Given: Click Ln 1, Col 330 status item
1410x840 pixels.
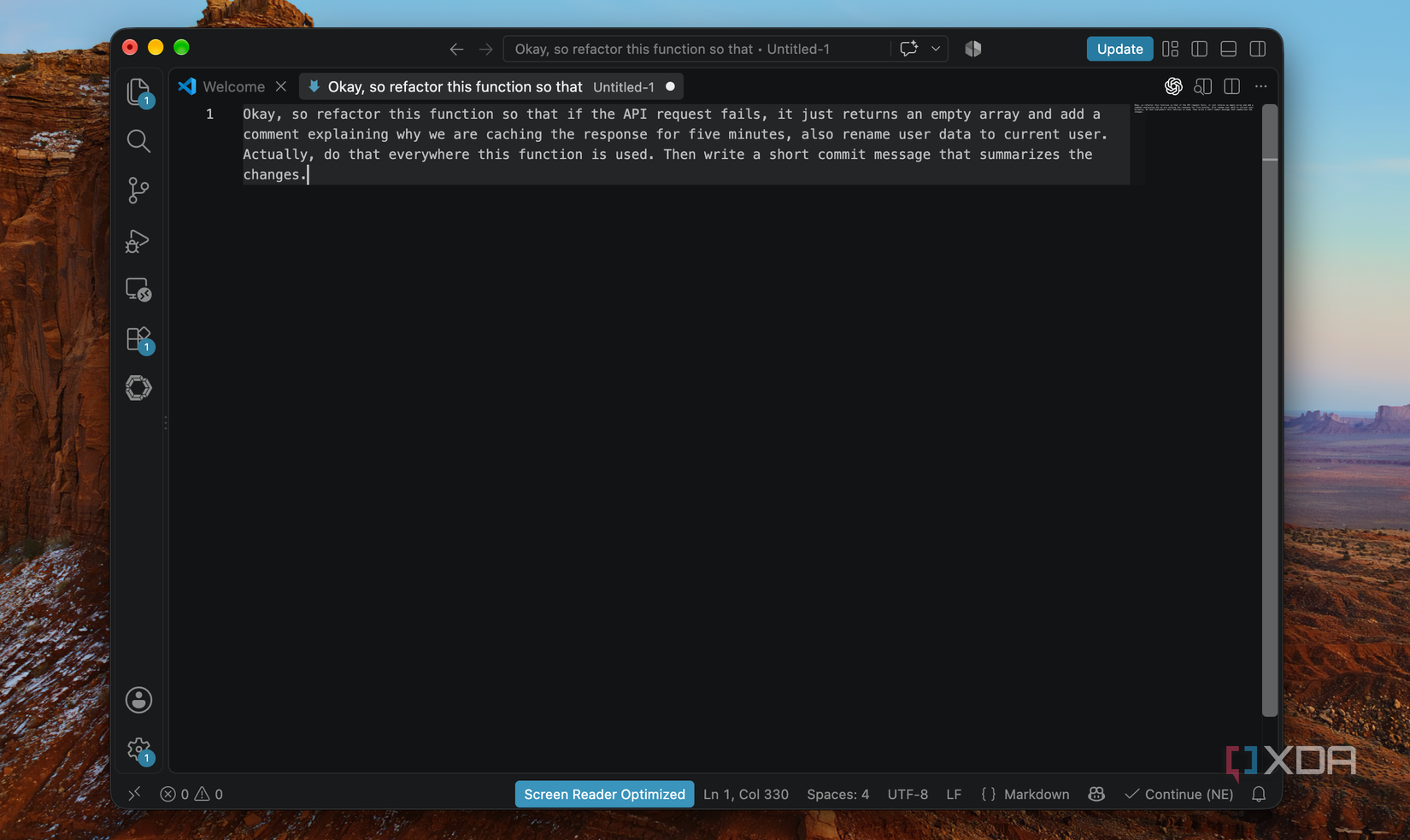Looking at the screenshot, I should [746, 794].
